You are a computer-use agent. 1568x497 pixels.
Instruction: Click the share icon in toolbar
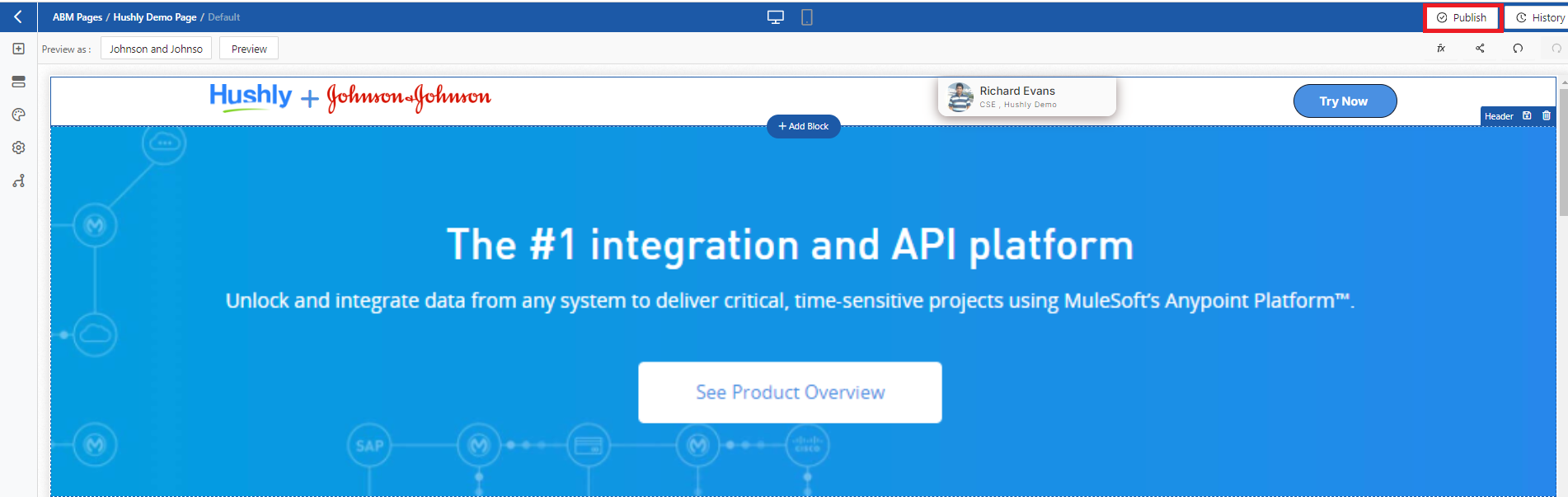(1480, 48)
